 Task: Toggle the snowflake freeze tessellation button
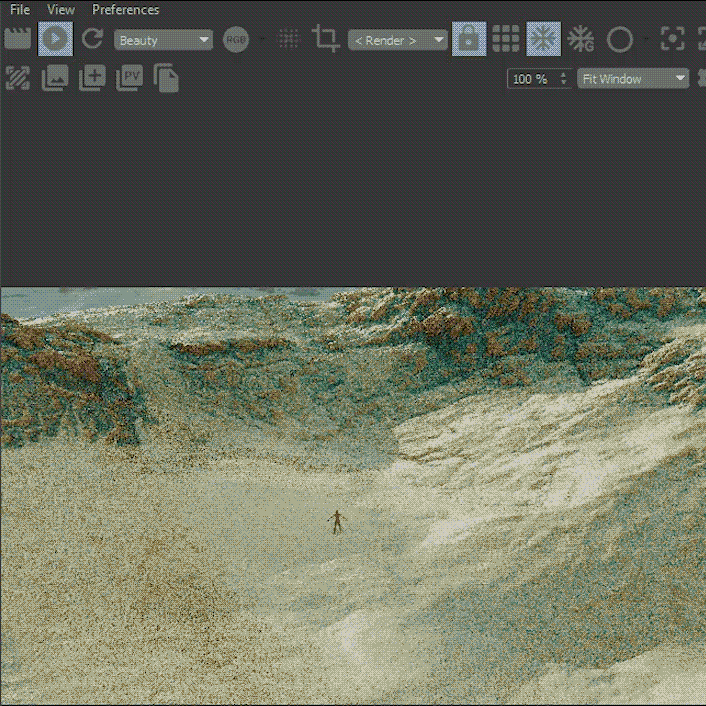tap(543, 39)
